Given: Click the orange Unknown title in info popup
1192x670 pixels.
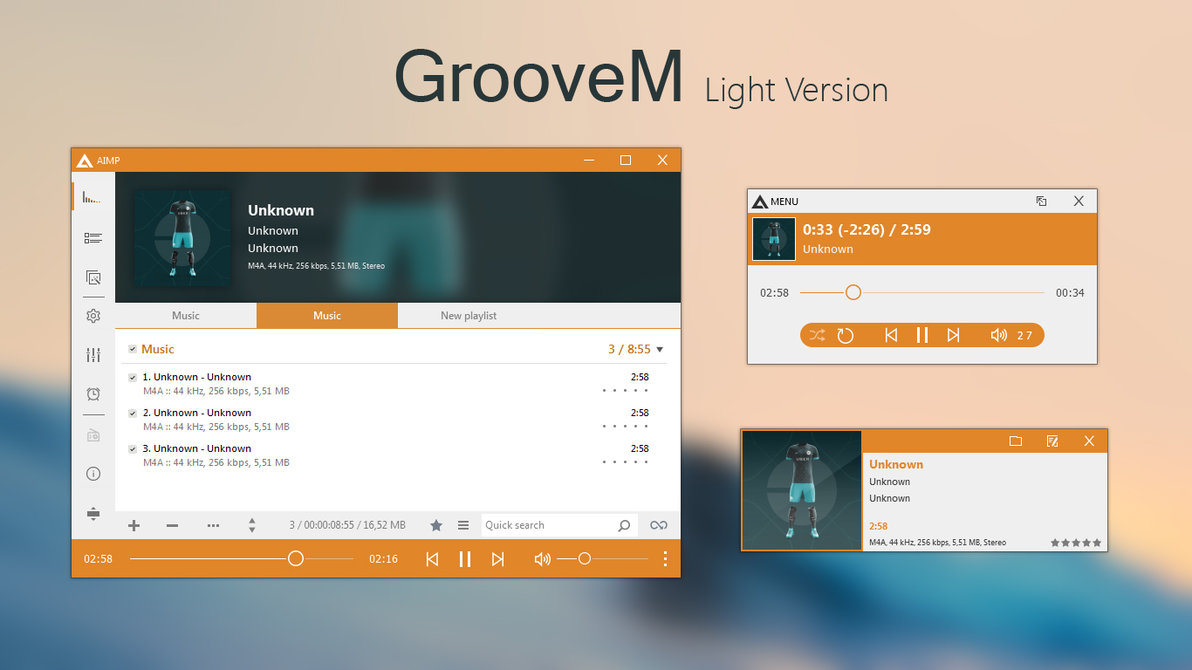Looking at the screenshot, I should click(x=896, y=464).
